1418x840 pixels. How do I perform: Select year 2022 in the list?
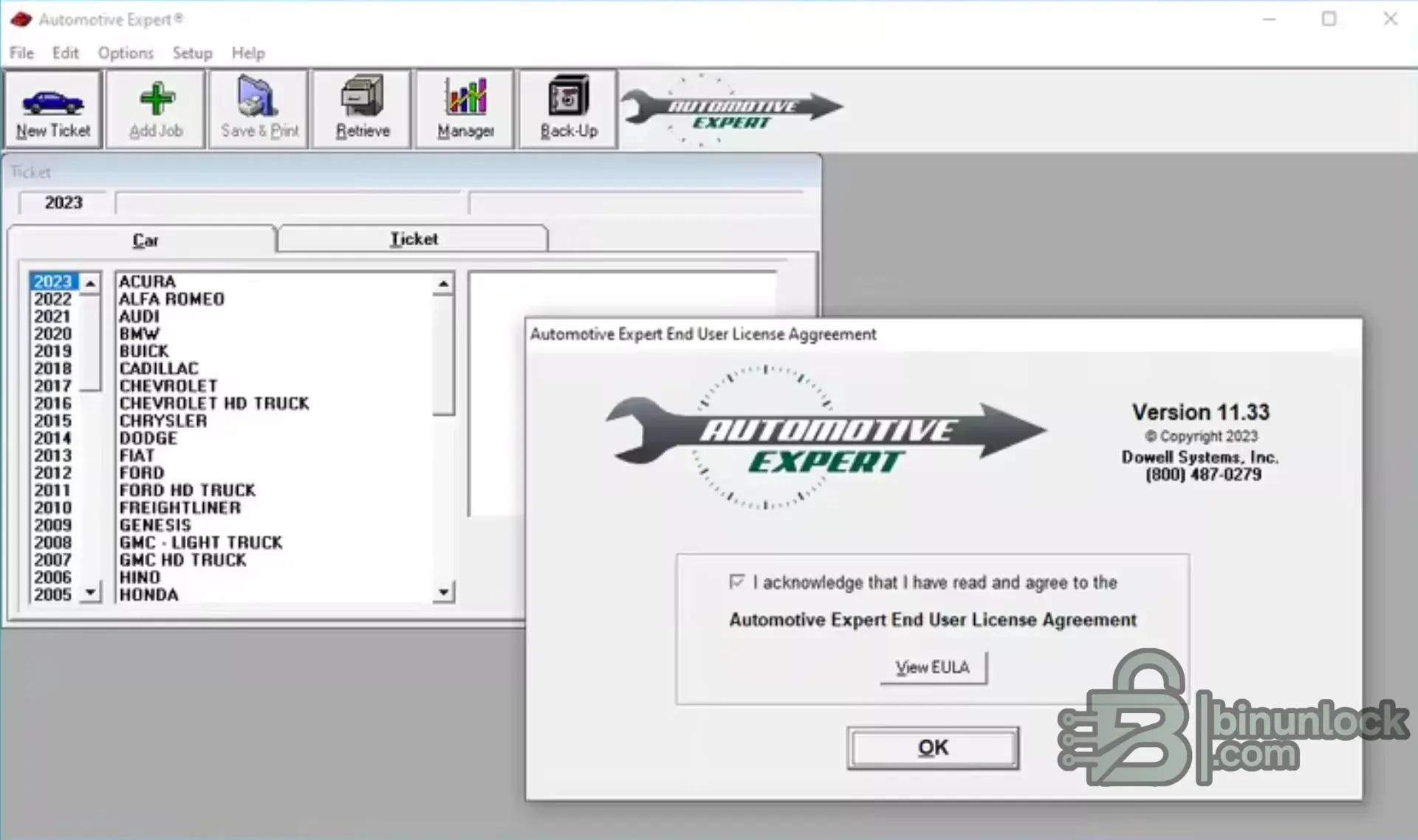point(53,299)
